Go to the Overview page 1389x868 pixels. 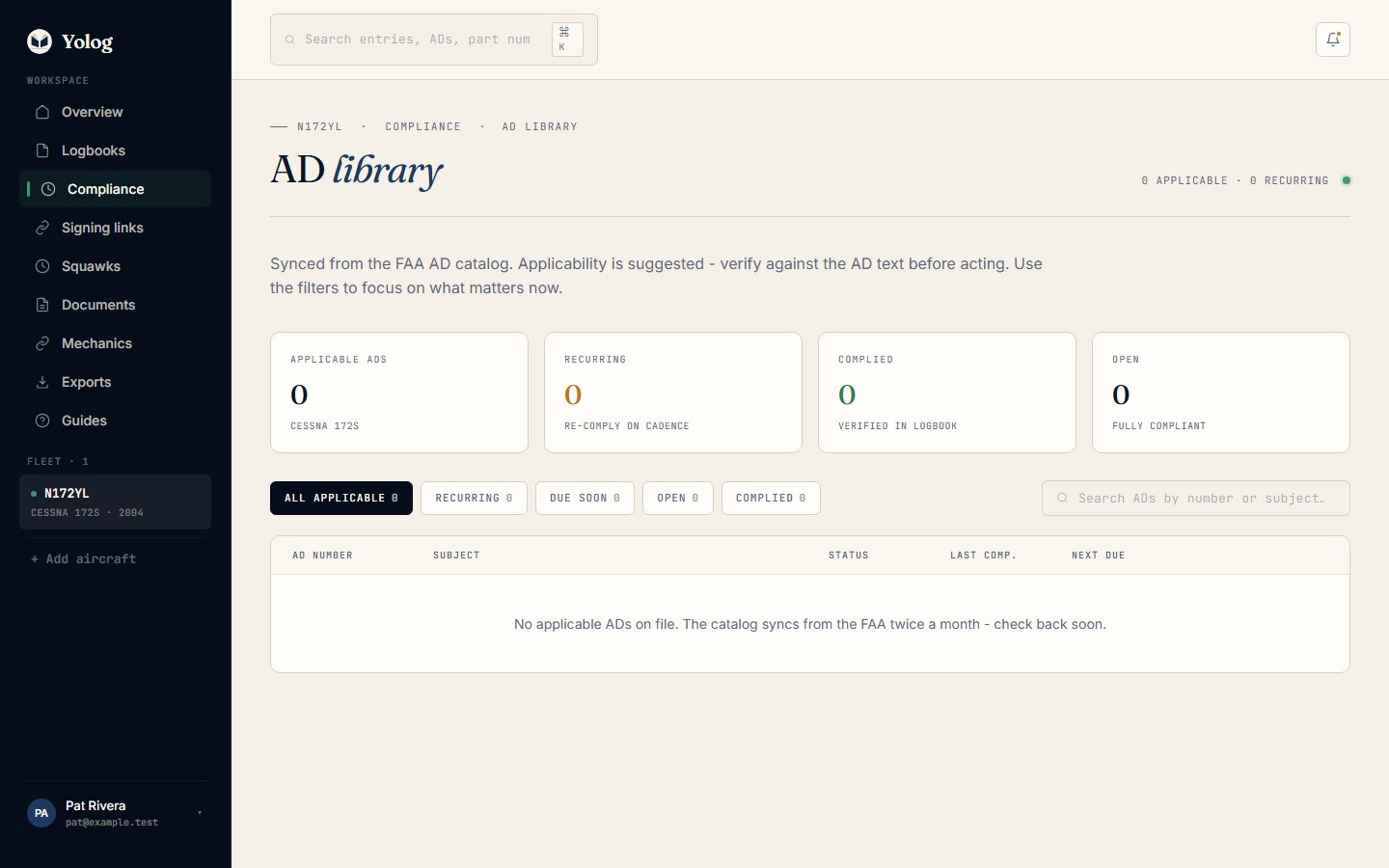[115, 112]
